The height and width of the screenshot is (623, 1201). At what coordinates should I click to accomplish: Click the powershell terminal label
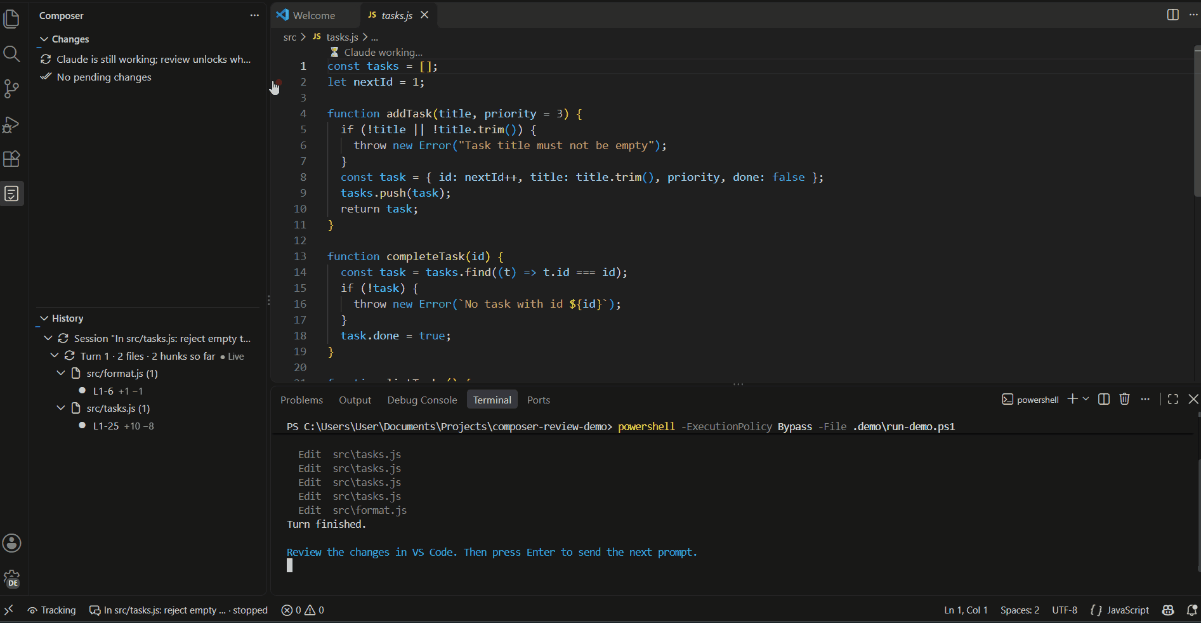tap(1030, 399)
